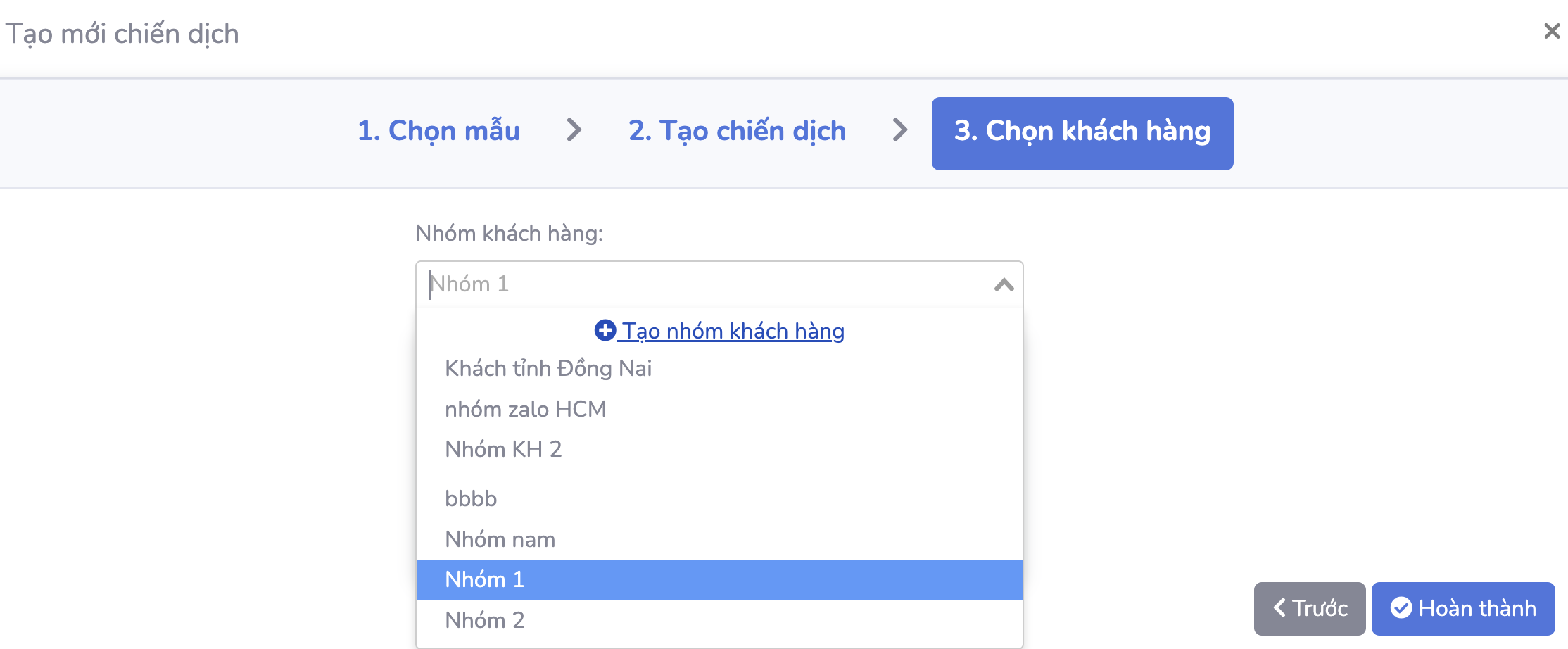
Task: Select the bbbb customer group
Action: tap(471, 498)
